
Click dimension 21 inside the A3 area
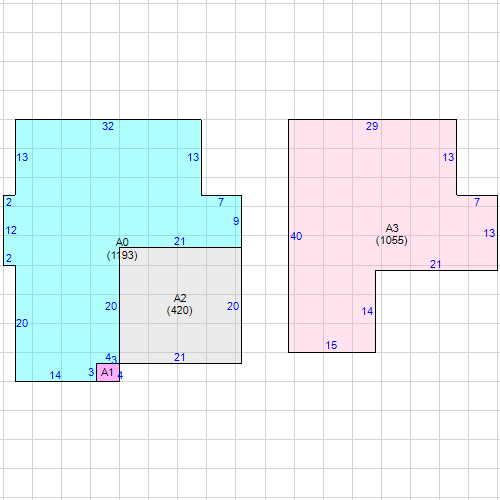coord(436,264)
